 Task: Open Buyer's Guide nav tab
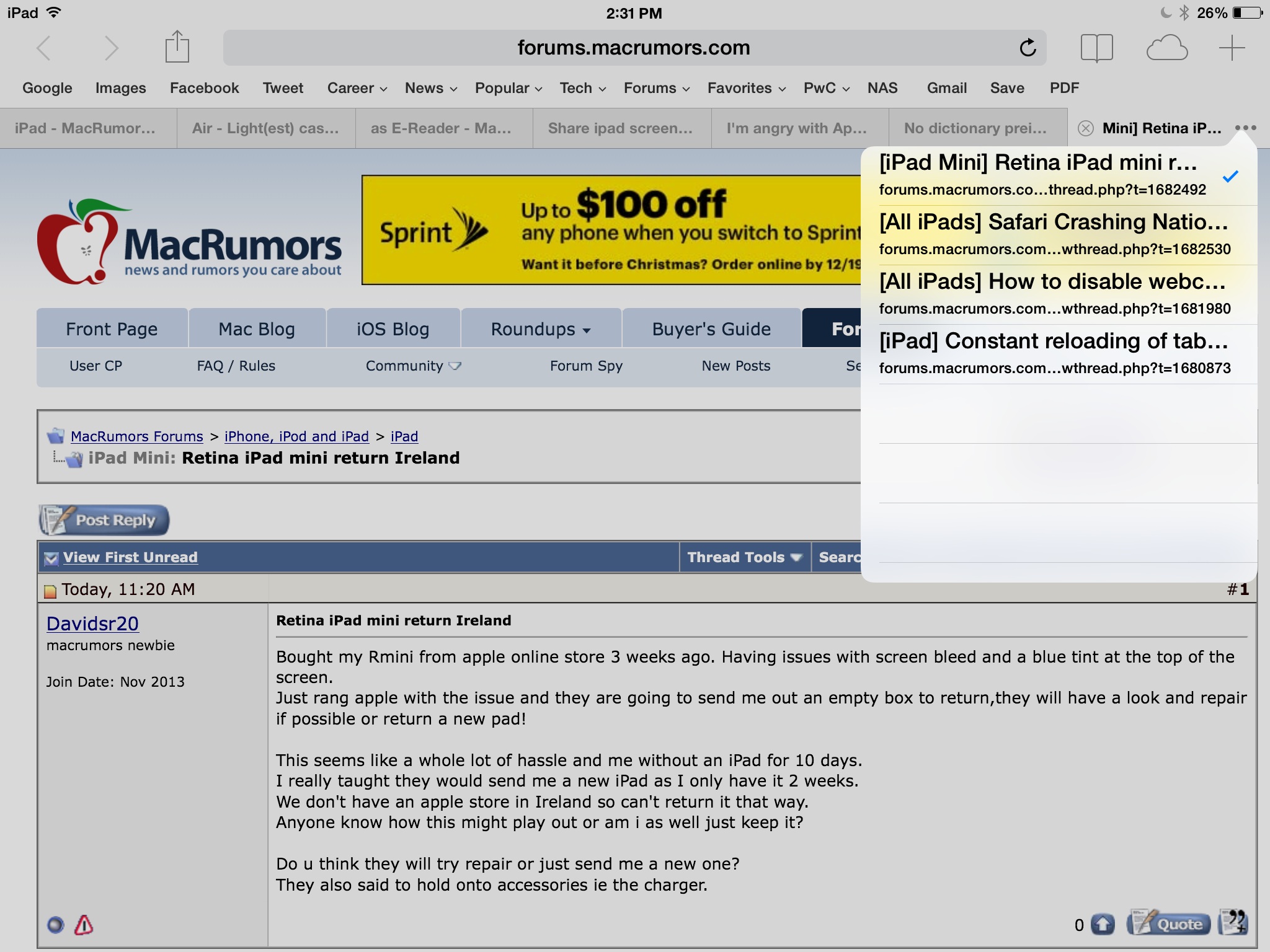pyautogui.click(x=711, y=328)
